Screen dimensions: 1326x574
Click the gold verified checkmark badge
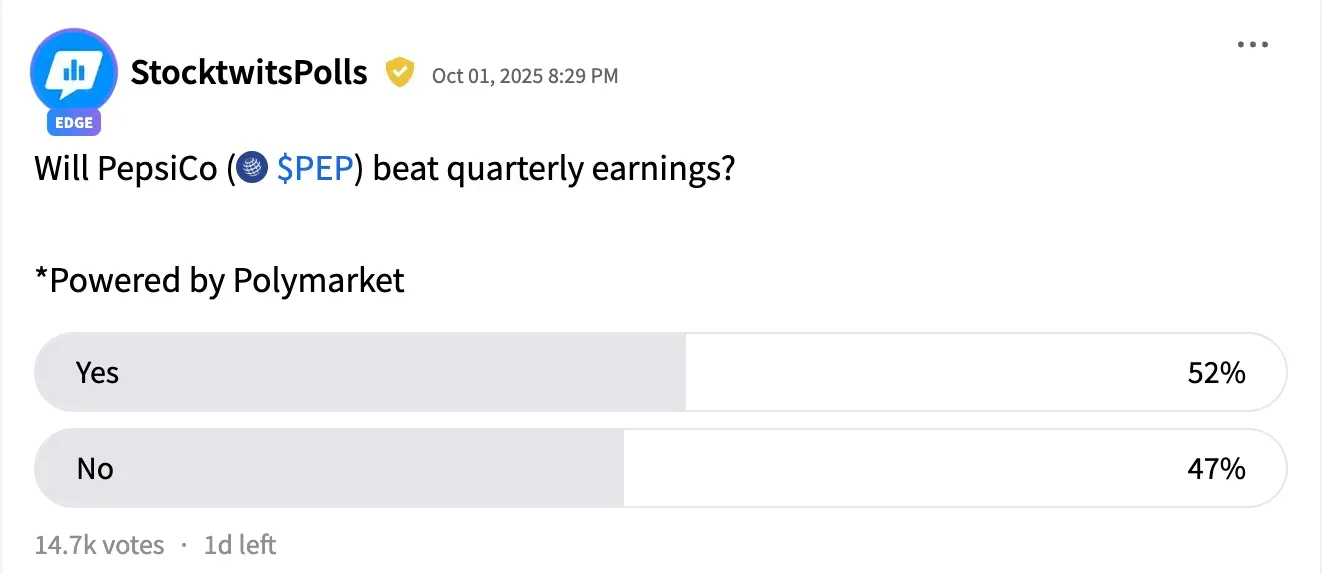coord(400,73)
